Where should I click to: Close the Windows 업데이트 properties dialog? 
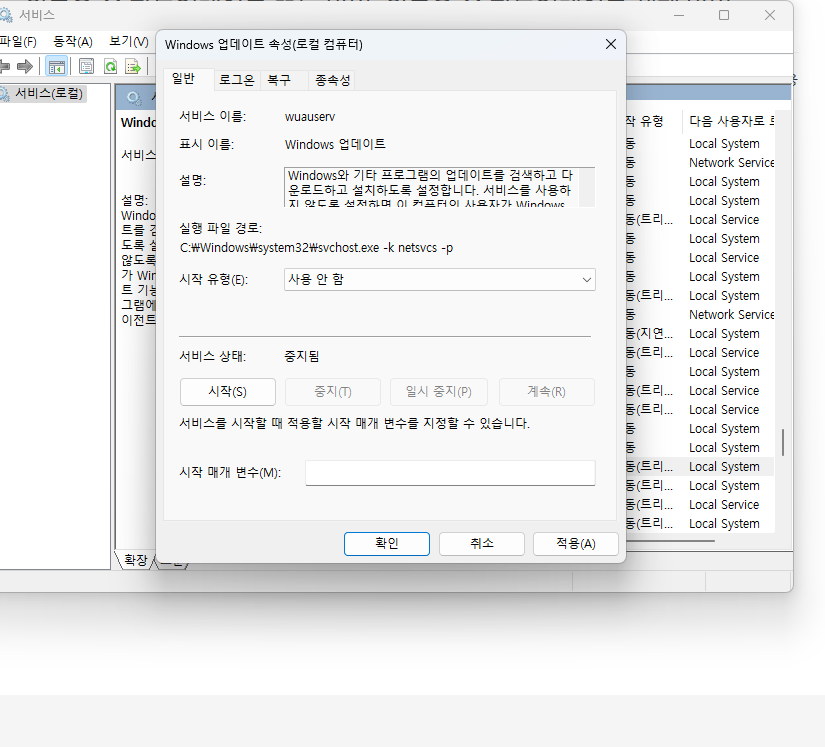click(x=610, y=44)
